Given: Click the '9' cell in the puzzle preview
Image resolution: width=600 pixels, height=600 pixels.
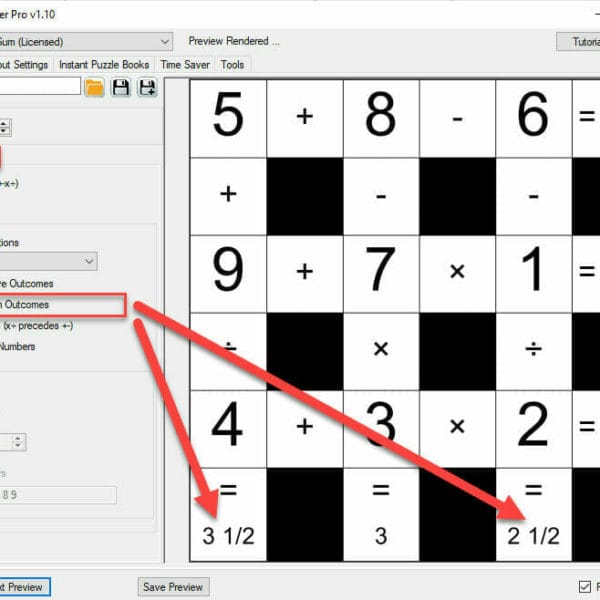Looking at the screenshot, I should pyautogui.click(x=228, y=274).
